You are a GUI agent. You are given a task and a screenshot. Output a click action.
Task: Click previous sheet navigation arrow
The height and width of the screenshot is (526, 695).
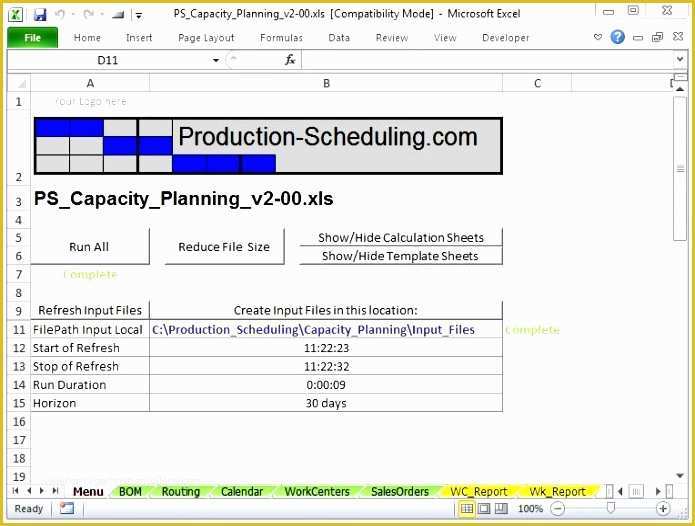[x=29, y=491]
